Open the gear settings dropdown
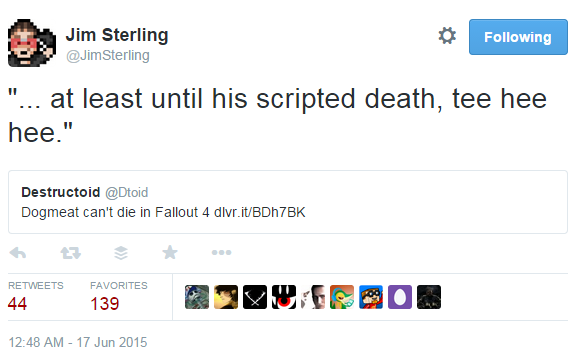Viewport: 580px width, 360px height. coord(447,36)
